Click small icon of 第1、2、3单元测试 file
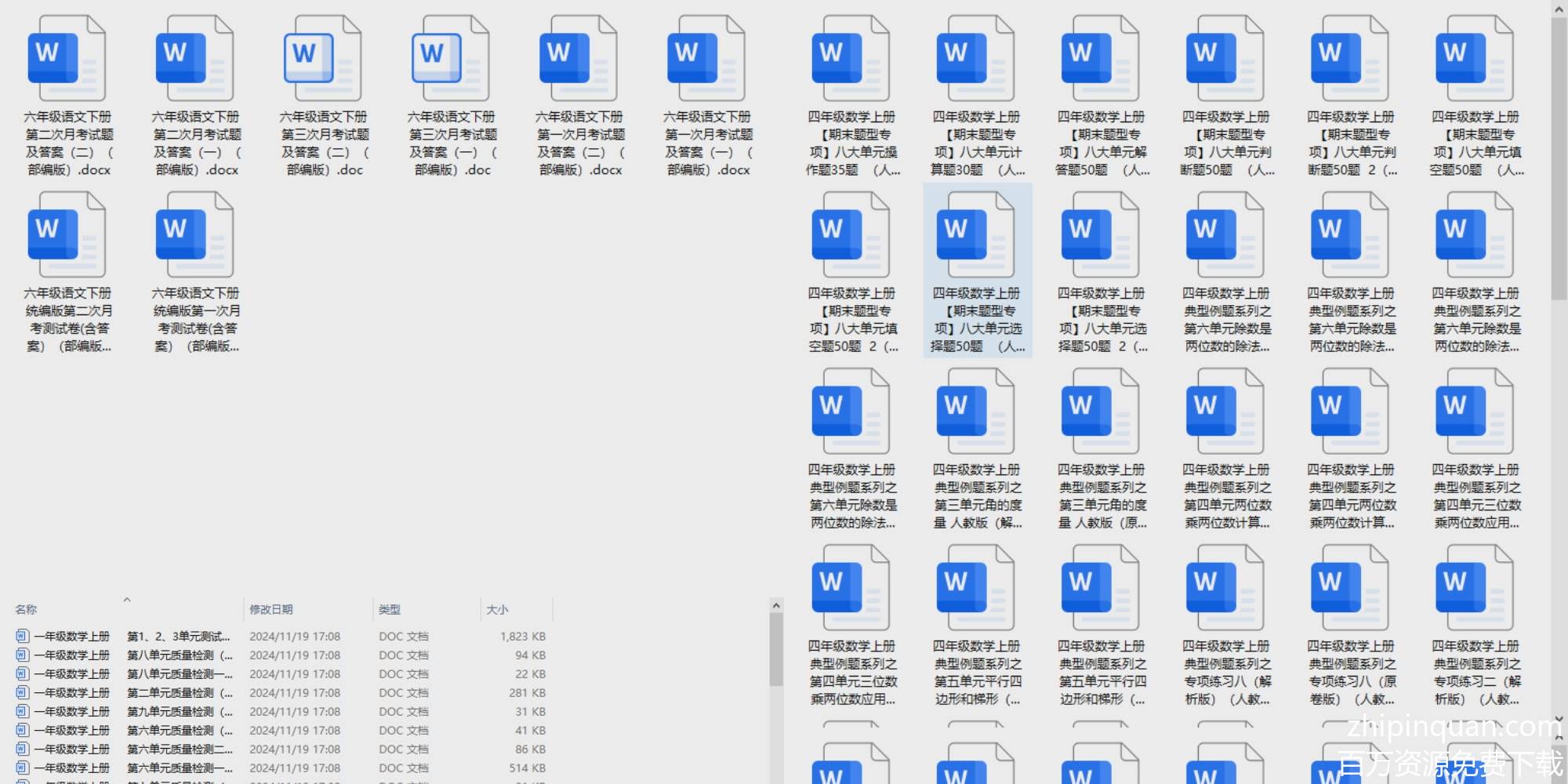The height and width of the screenshot is (784, 1568). click(x=22, y=636)
